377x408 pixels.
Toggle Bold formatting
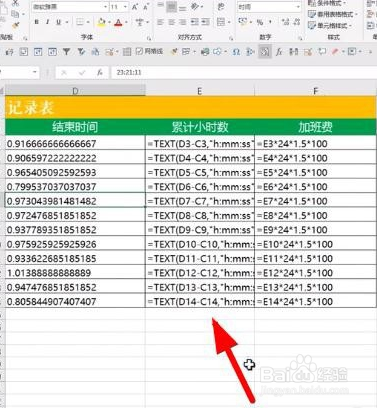[36, 22]
